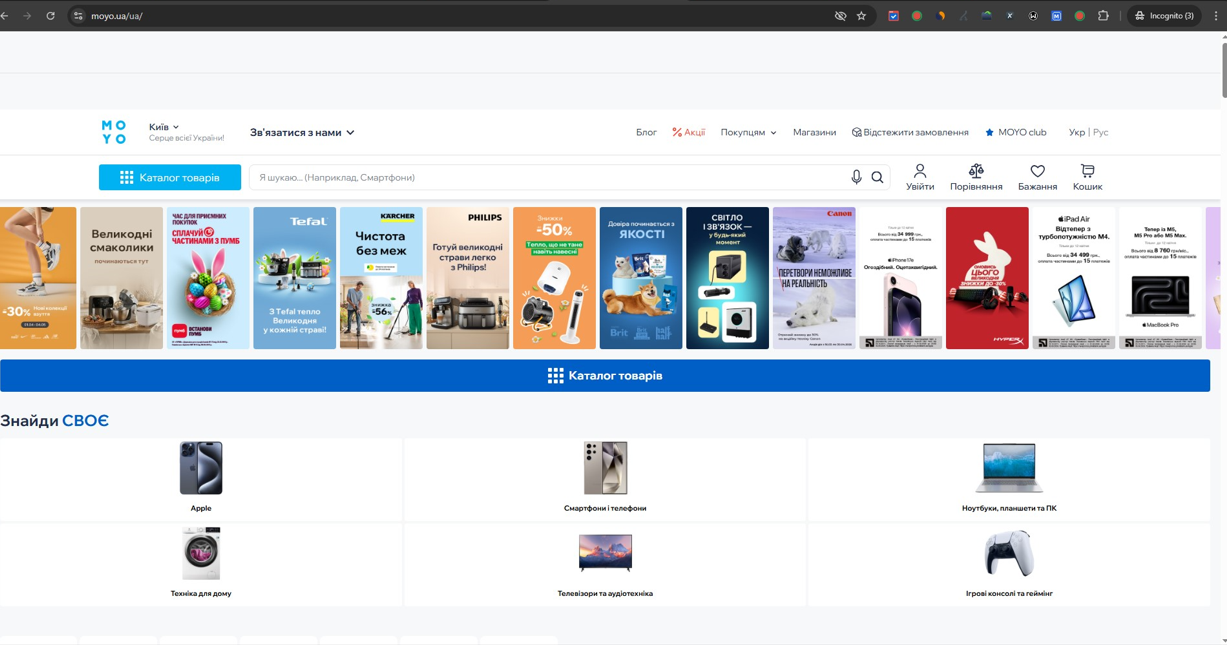Open the Tefal banner

pyautogui.click(x=294, y=278)
